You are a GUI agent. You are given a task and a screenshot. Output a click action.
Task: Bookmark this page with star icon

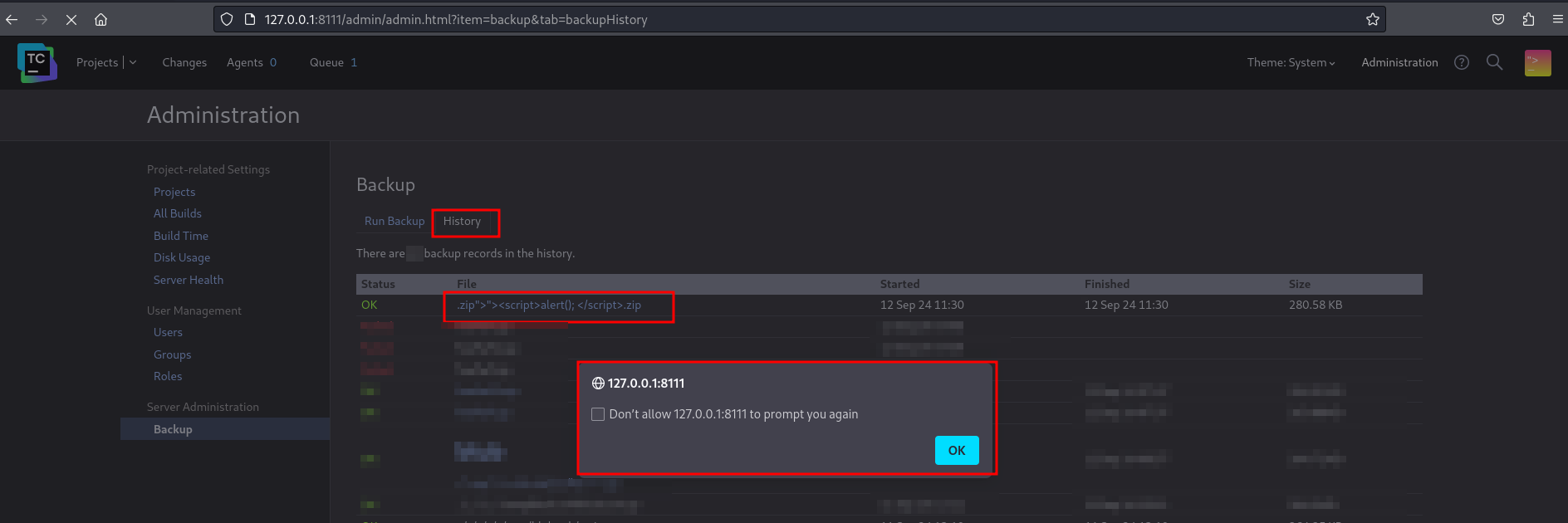(x=1373, y=19)
